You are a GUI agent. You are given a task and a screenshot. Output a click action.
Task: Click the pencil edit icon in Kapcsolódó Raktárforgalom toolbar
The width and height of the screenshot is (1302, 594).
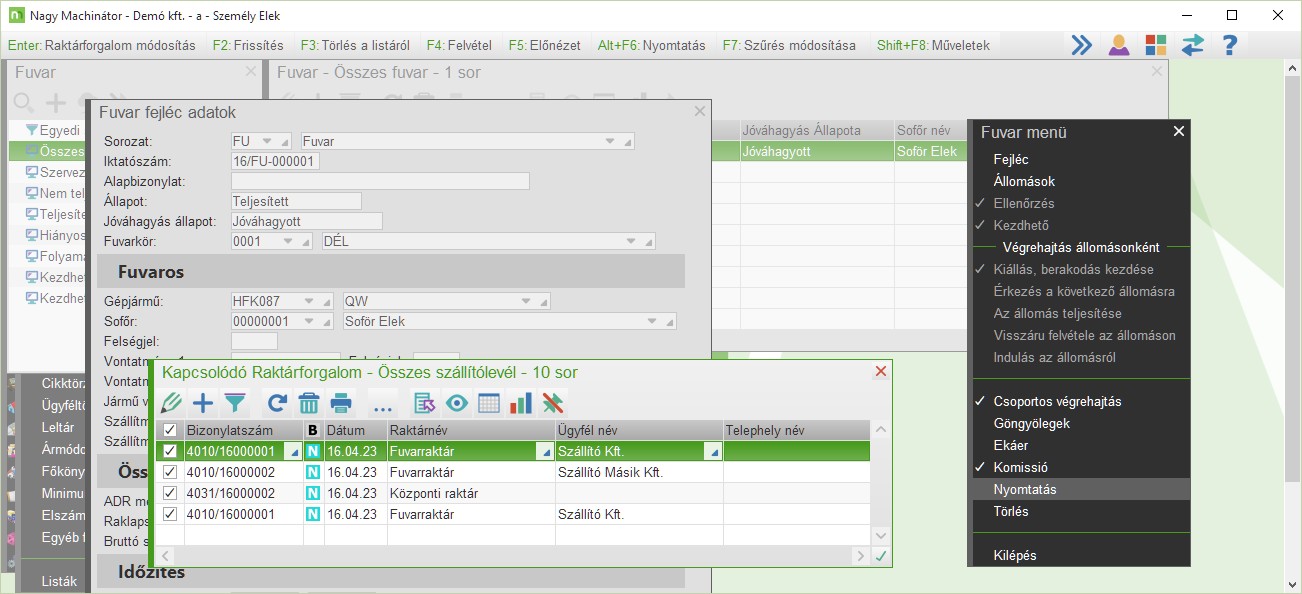click(x=171, y=403)
